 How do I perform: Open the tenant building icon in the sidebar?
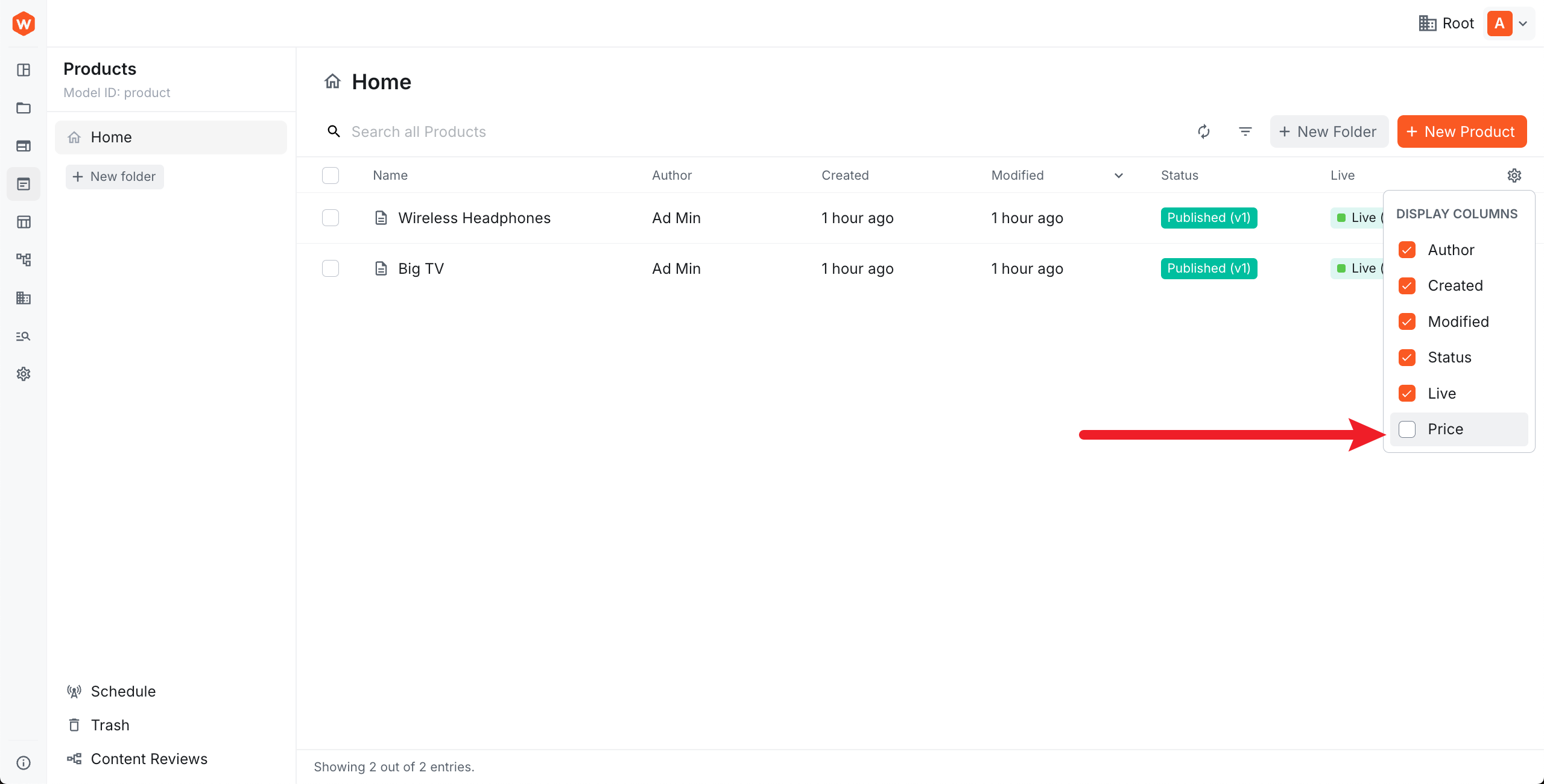(x=24, y=298)
